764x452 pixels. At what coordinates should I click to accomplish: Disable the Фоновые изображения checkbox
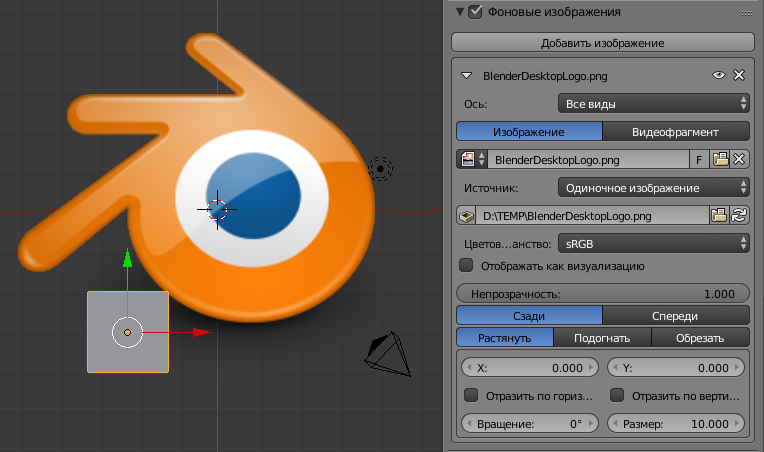475,11
